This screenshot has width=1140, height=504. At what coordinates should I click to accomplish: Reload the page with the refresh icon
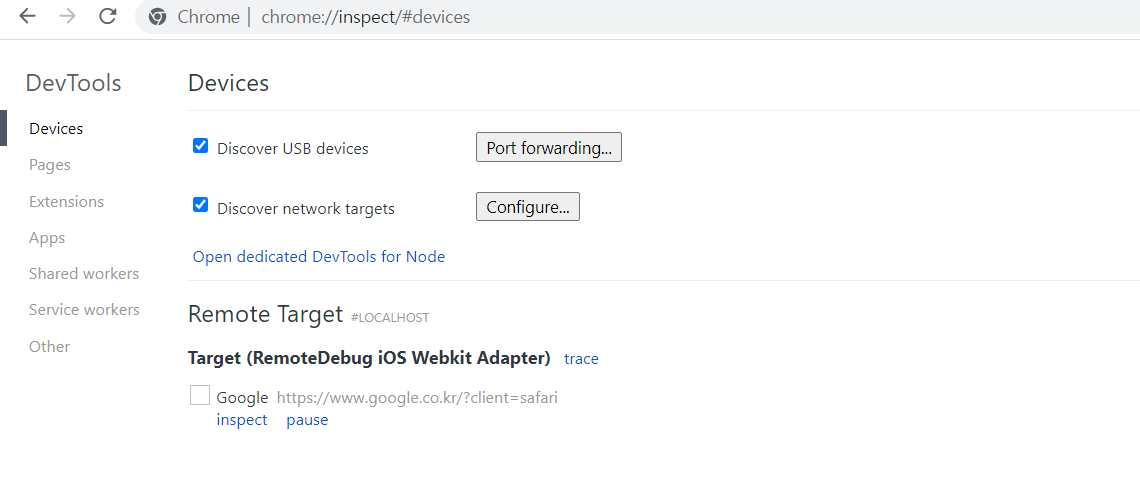pos(108,17)
